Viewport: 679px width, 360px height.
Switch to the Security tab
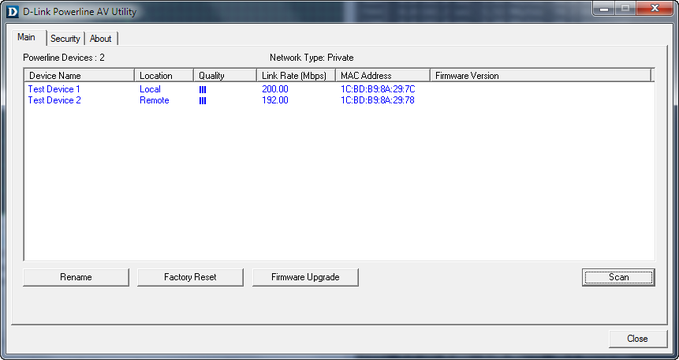(x=65, y=39)
